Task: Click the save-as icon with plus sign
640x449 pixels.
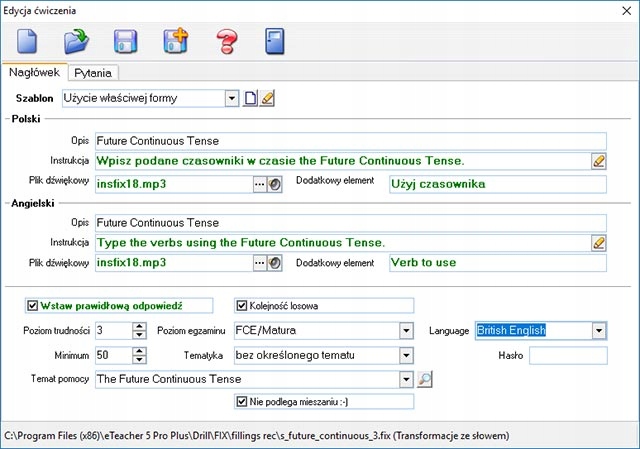Action: tap(175, 42)
